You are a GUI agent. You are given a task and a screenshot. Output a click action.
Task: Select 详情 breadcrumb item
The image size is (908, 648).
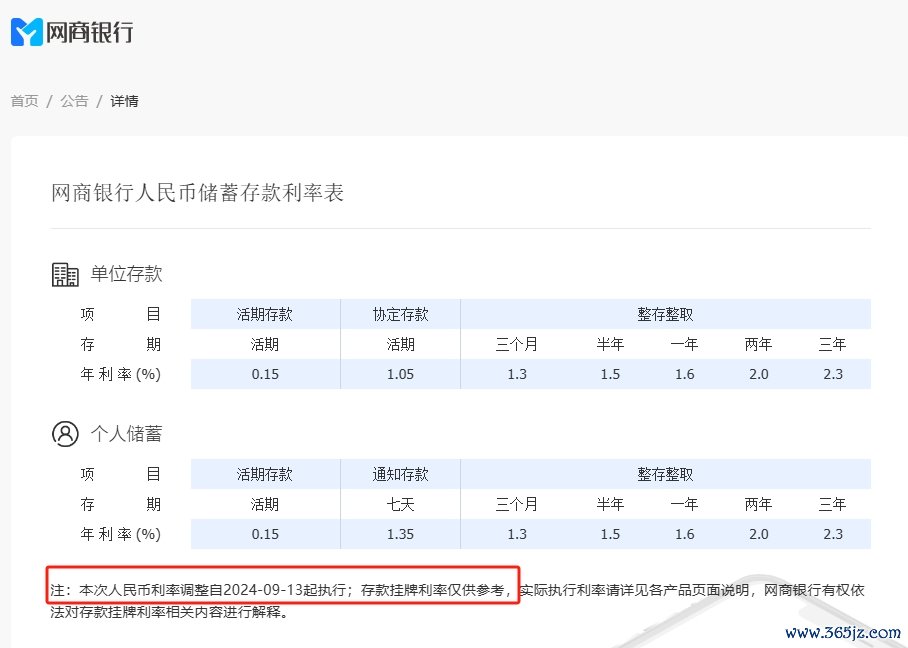click(x=124, y=101)
